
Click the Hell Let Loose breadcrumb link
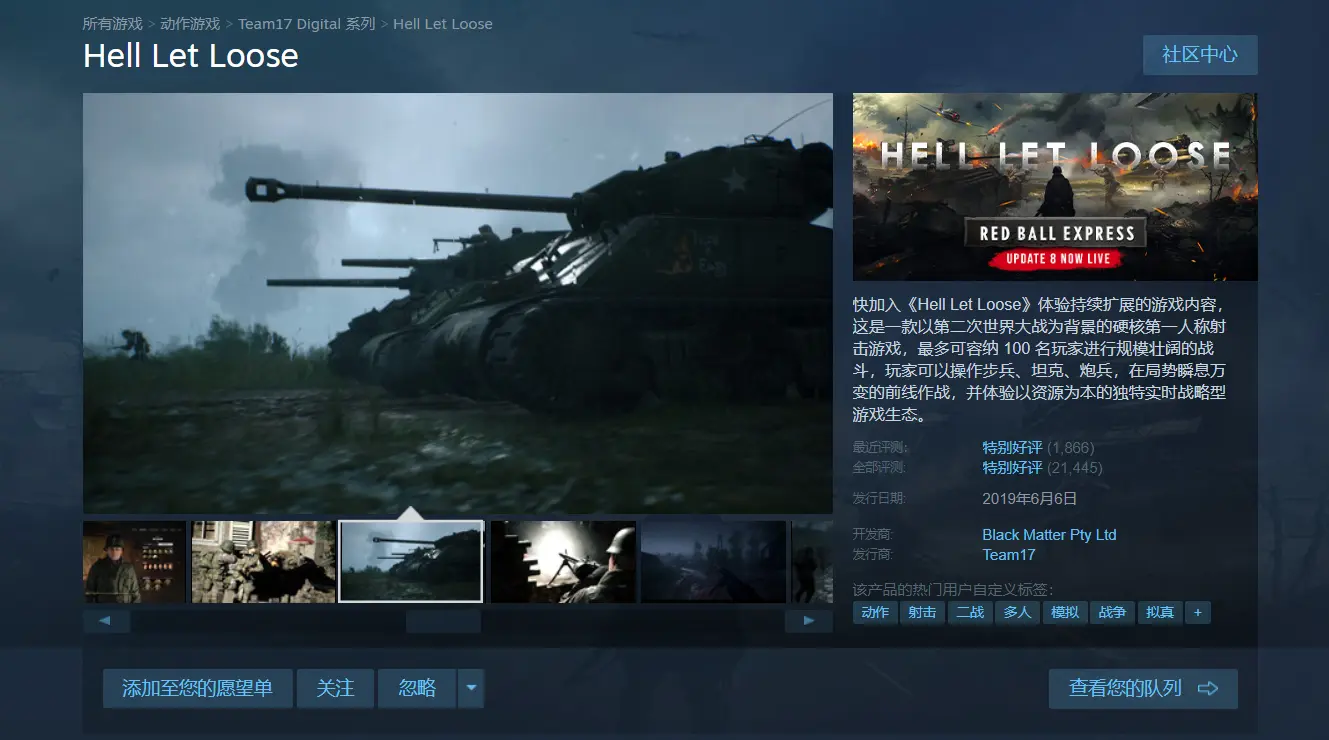pos(443,23)
